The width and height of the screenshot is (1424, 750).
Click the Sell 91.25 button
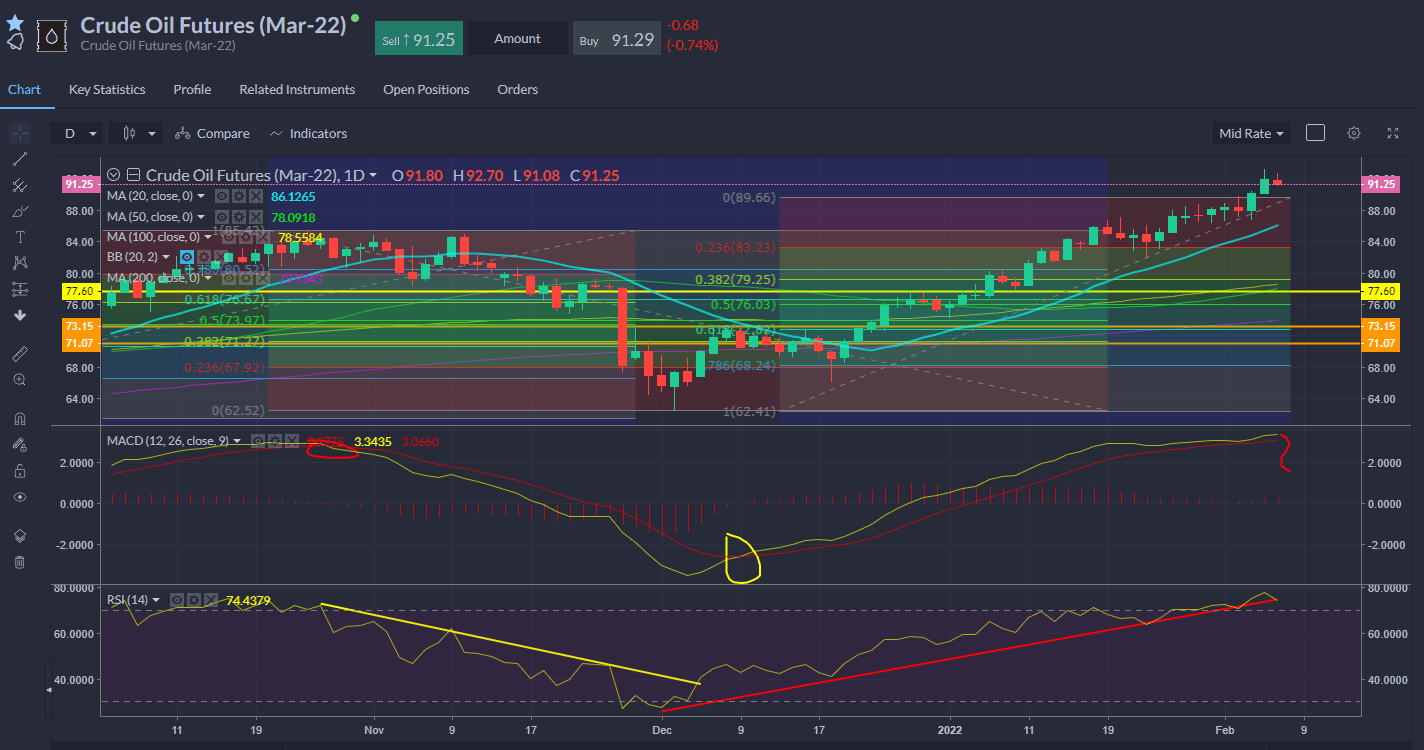[x=418, y=37]
